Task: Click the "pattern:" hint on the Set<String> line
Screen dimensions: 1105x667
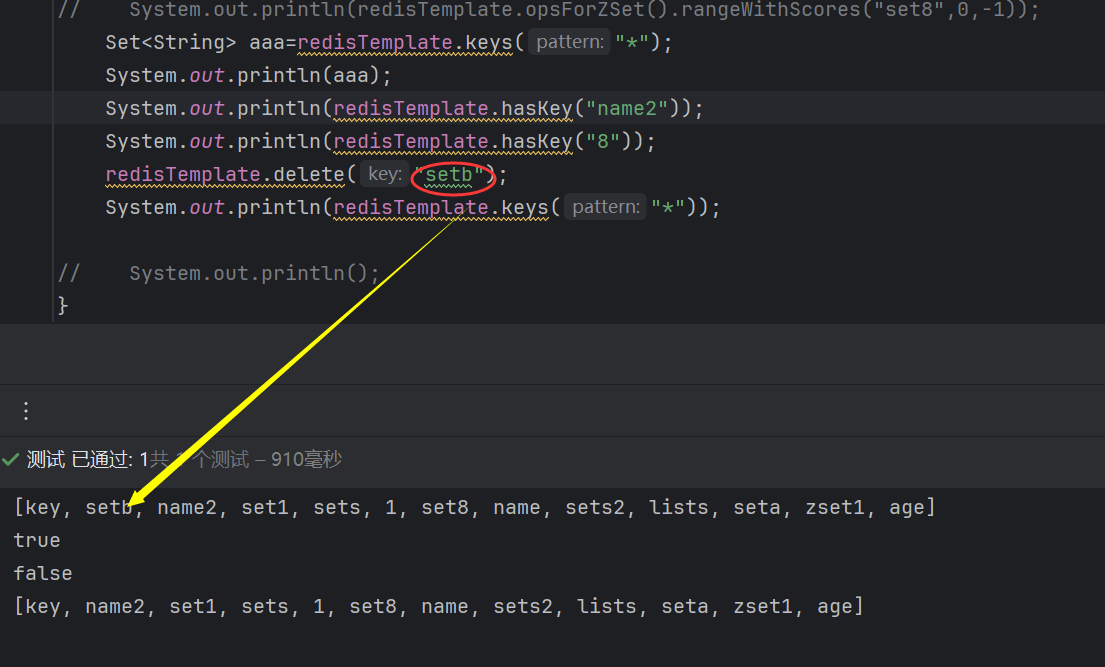Action: click(569, 43)
